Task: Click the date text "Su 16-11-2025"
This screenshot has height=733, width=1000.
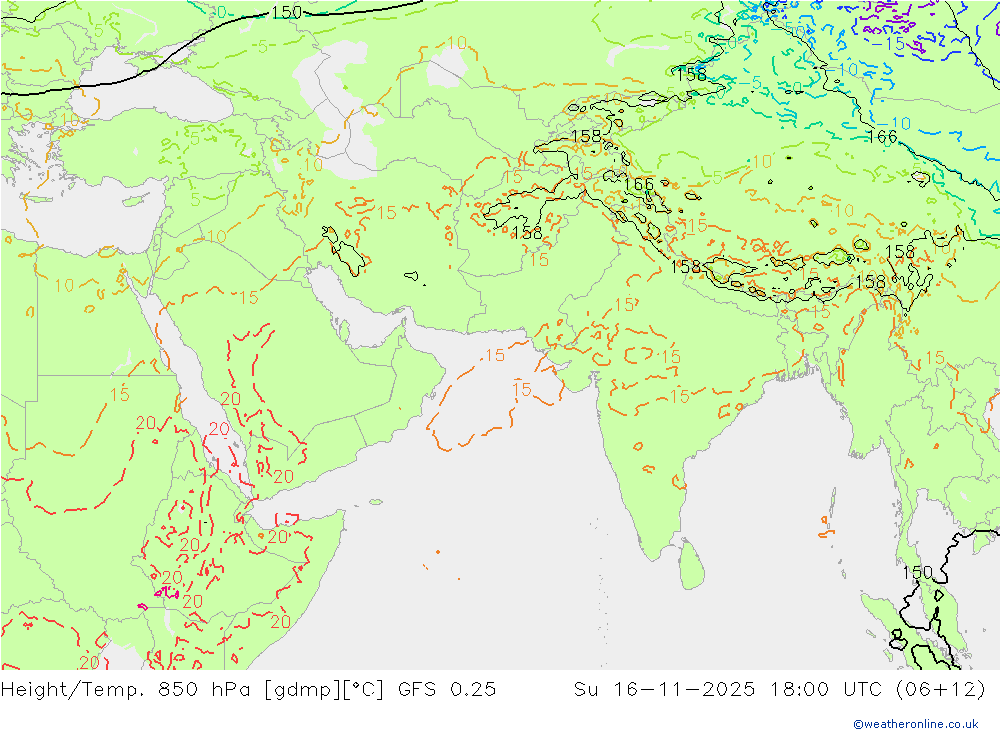Action: tap(664, 689)
